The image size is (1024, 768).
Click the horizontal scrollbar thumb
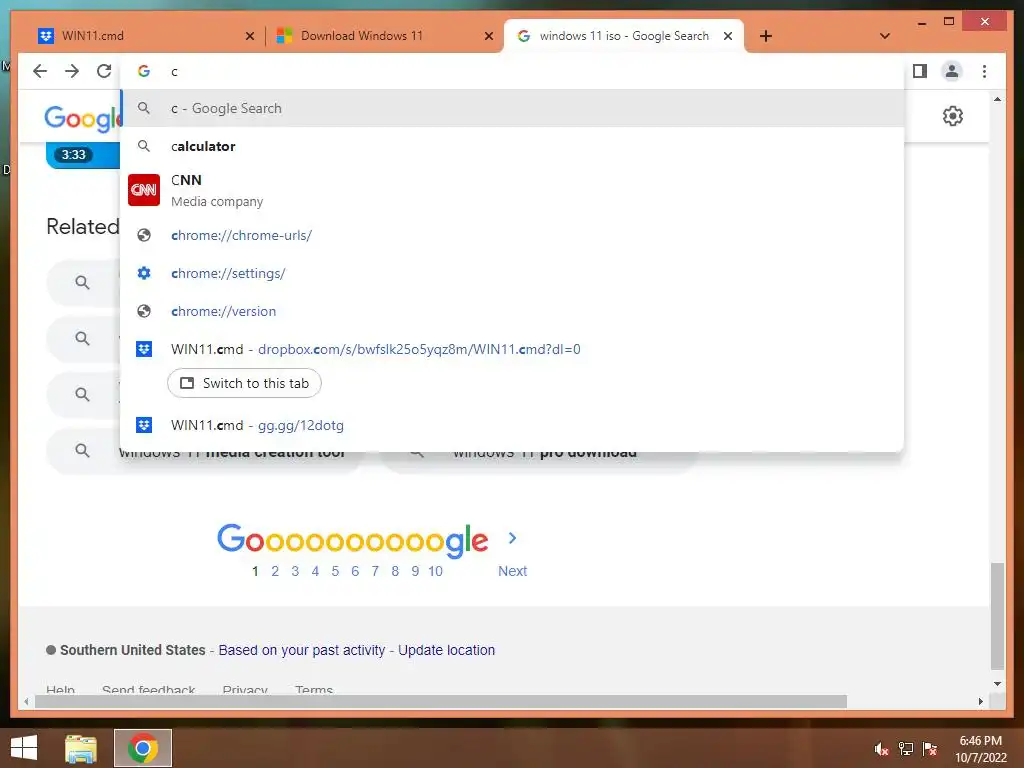click(441, 701)
